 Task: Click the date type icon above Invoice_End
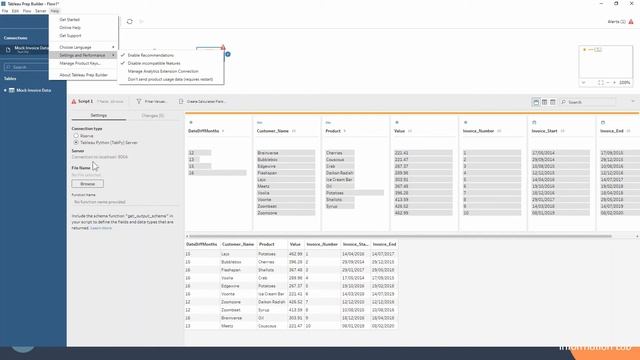603,122
